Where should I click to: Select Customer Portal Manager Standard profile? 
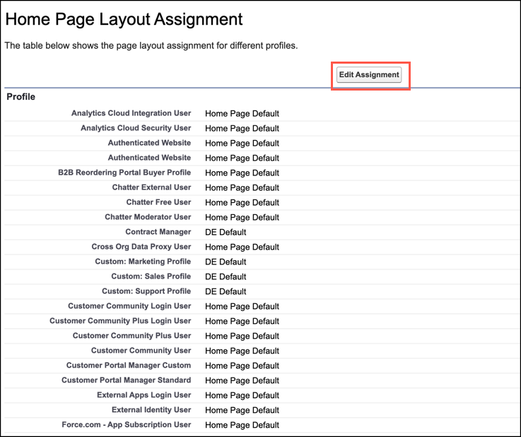click(x=126, y=380)
